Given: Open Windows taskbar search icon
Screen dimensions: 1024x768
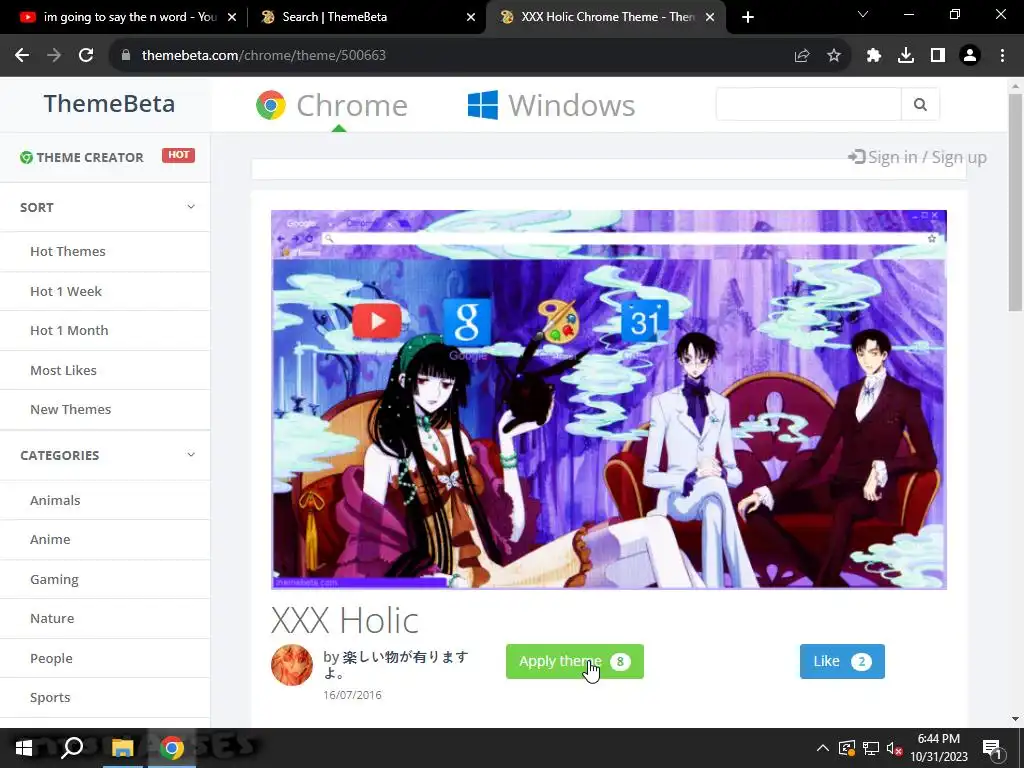Looking at the screenshot, I should point(72,748).
